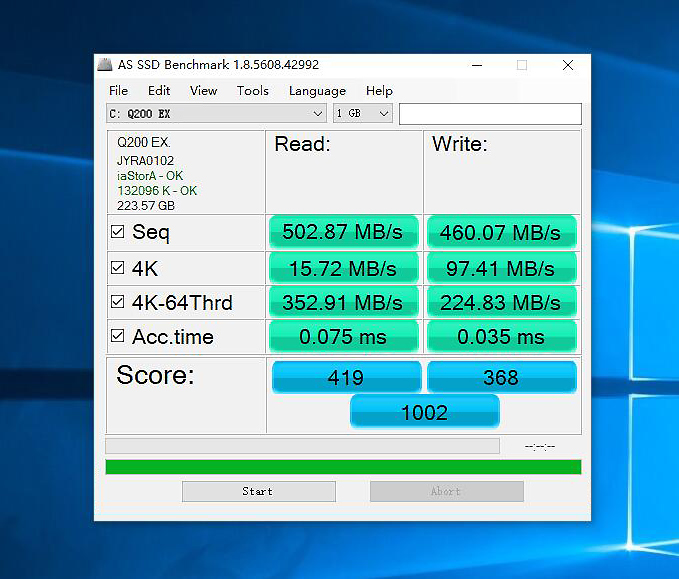
Task: Uncheck the Seq test checkbox
Action: (x=118, y=233)
